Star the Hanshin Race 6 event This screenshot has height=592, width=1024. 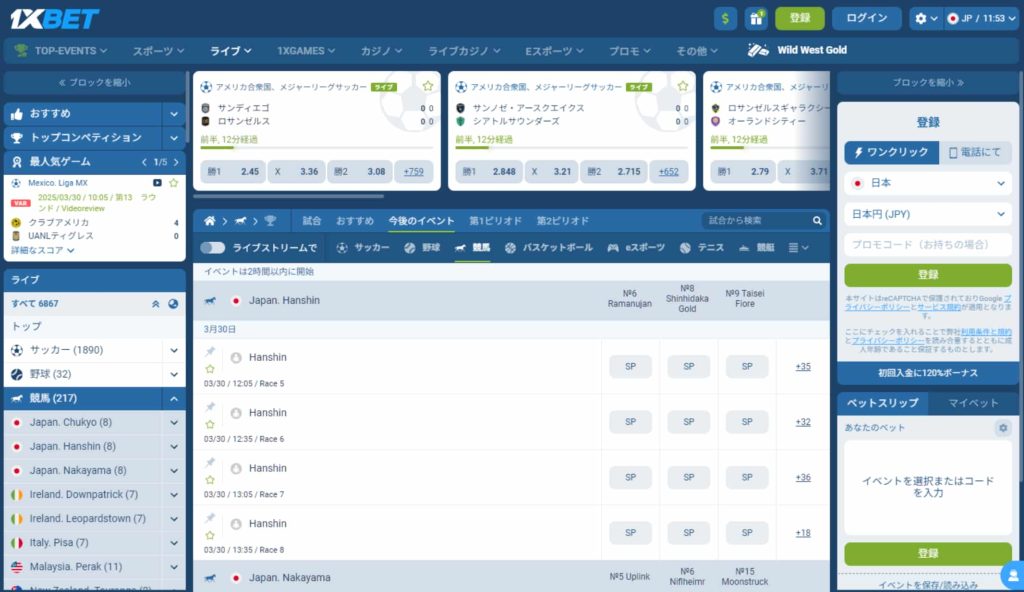pos(210,424)
